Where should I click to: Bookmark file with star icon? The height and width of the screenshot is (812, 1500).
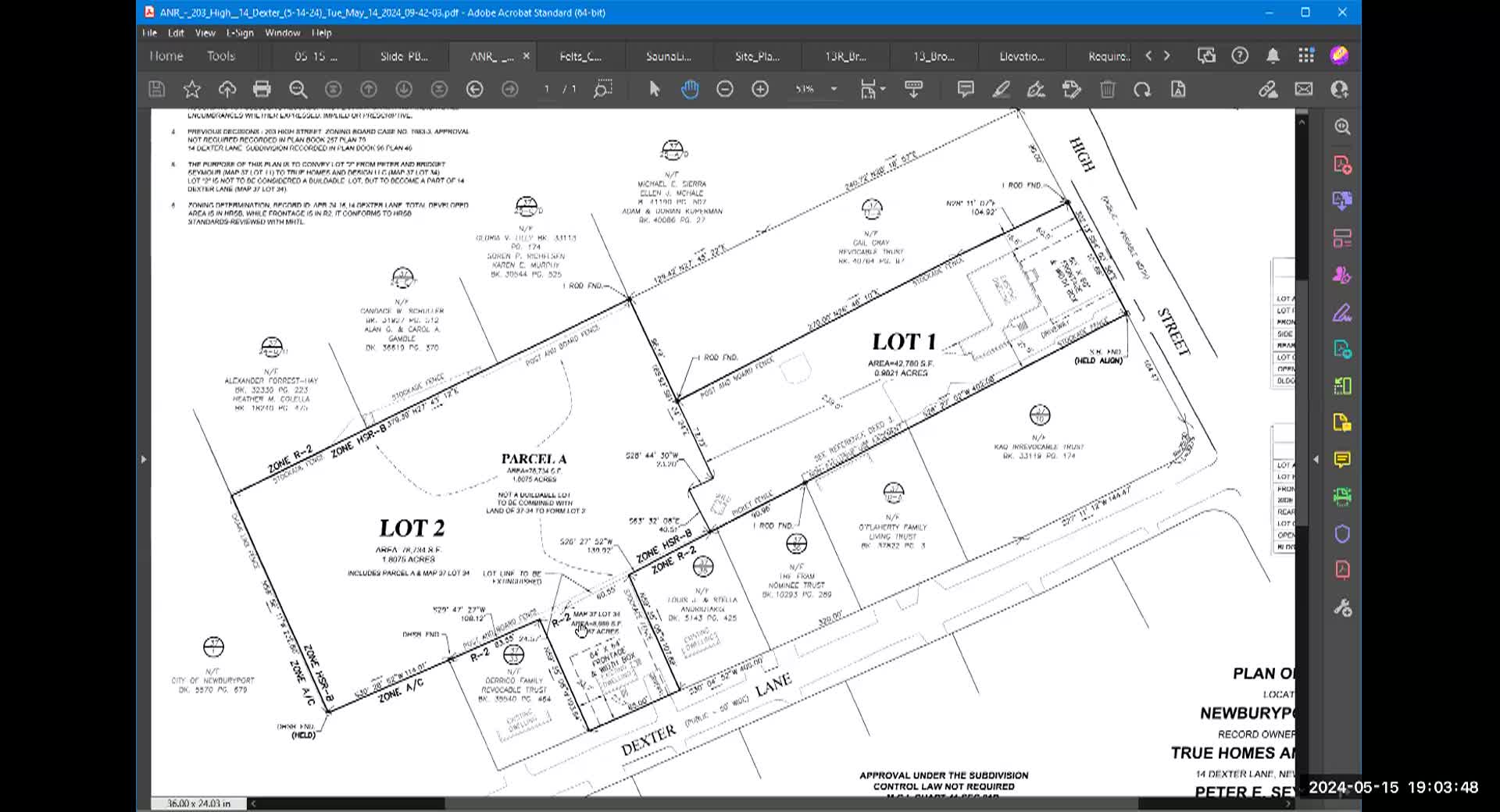coord(191,89)
